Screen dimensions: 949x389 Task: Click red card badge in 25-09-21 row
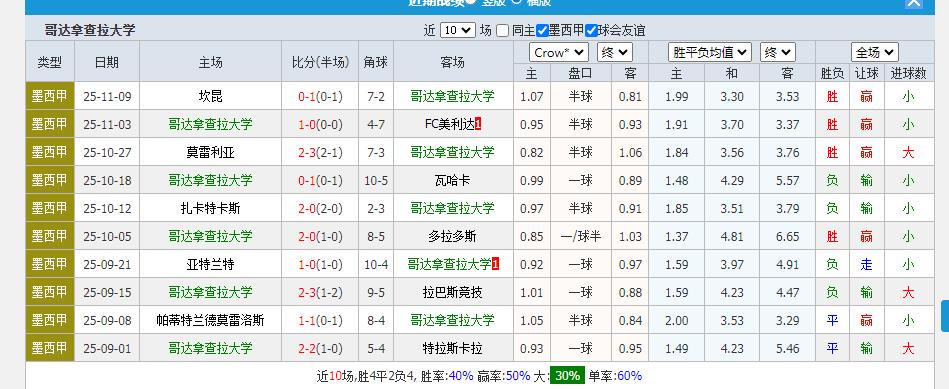(x=495, y=264)
